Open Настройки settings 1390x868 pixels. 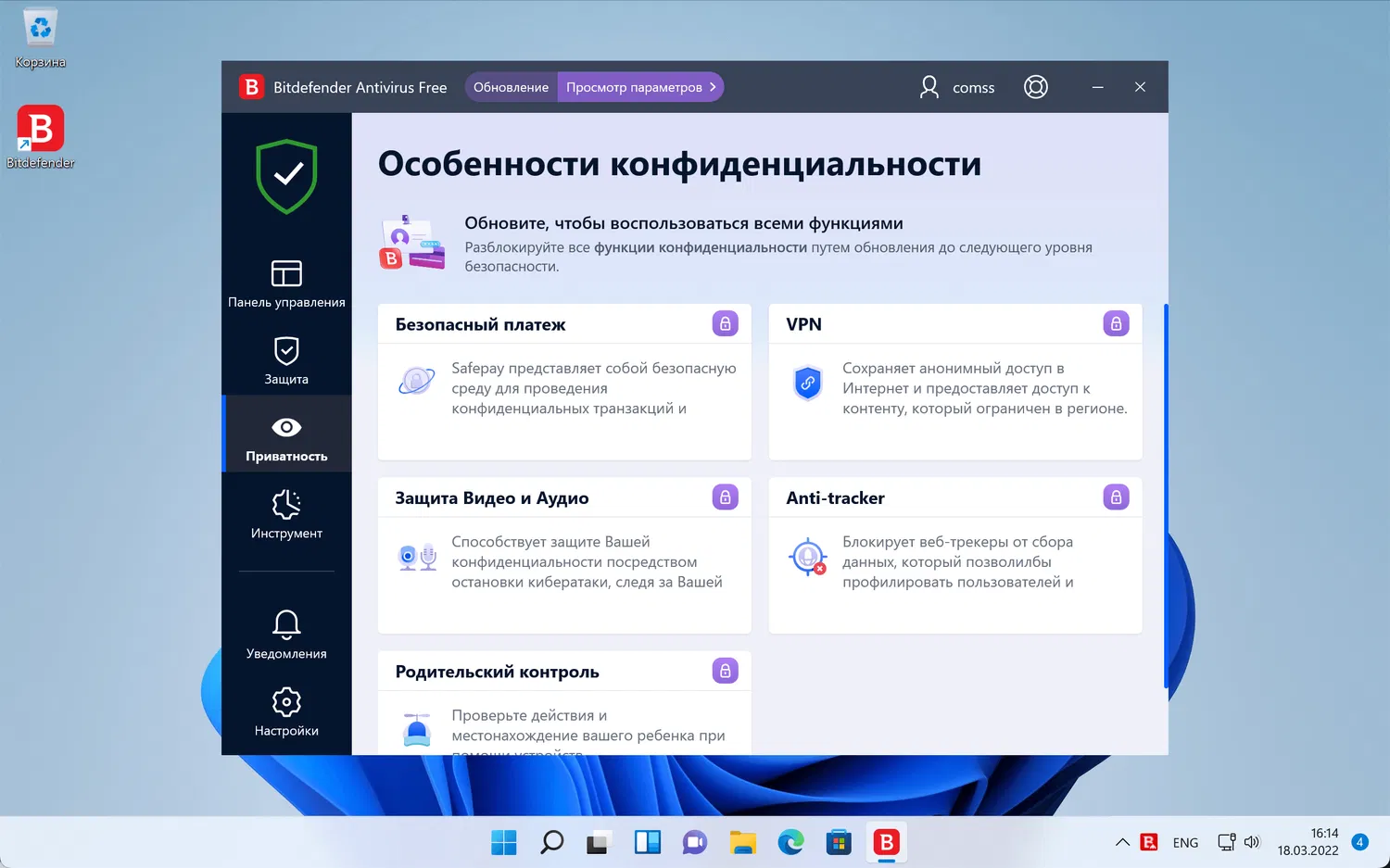pos(286,711)
